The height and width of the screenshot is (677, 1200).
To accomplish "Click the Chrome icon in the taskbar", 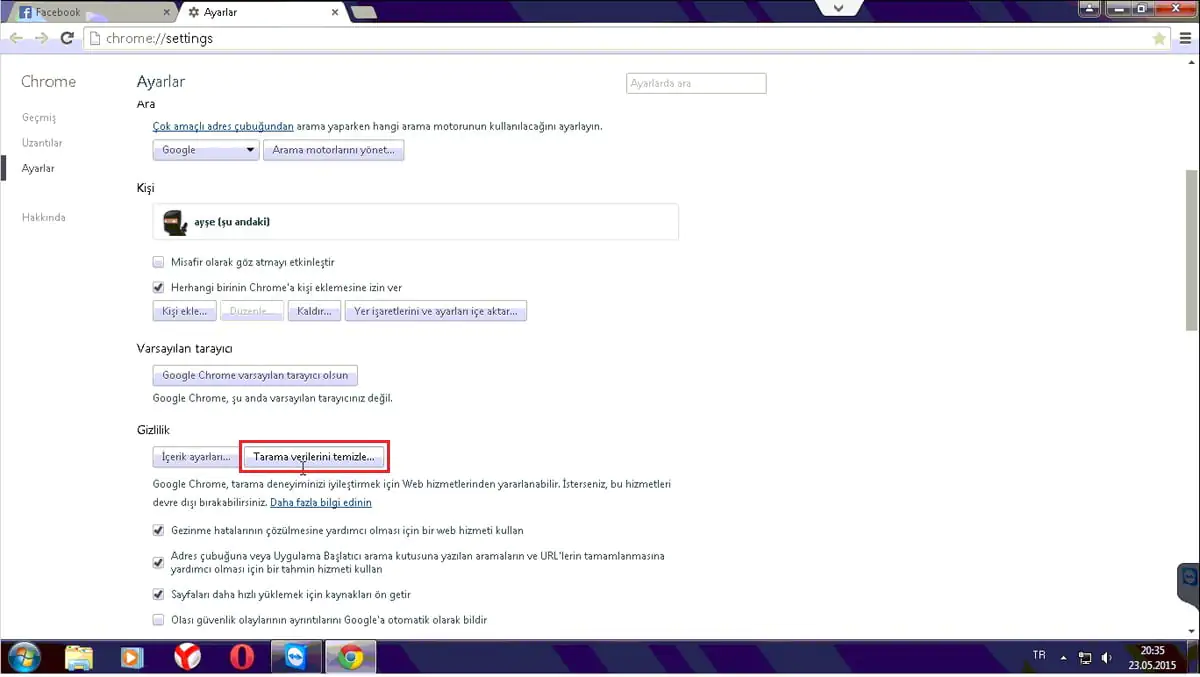I will click(350, 657).
